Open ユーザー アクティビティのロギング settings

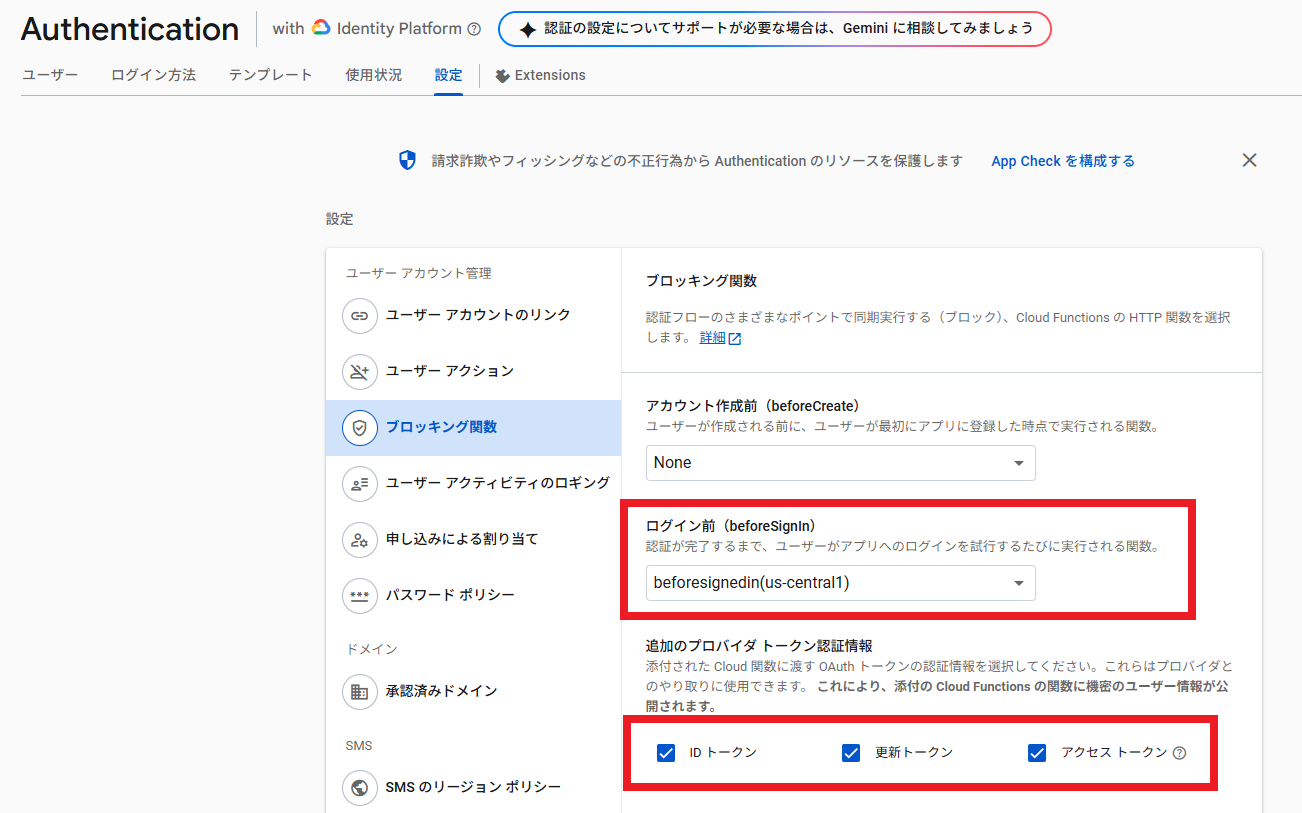point(473,483)
